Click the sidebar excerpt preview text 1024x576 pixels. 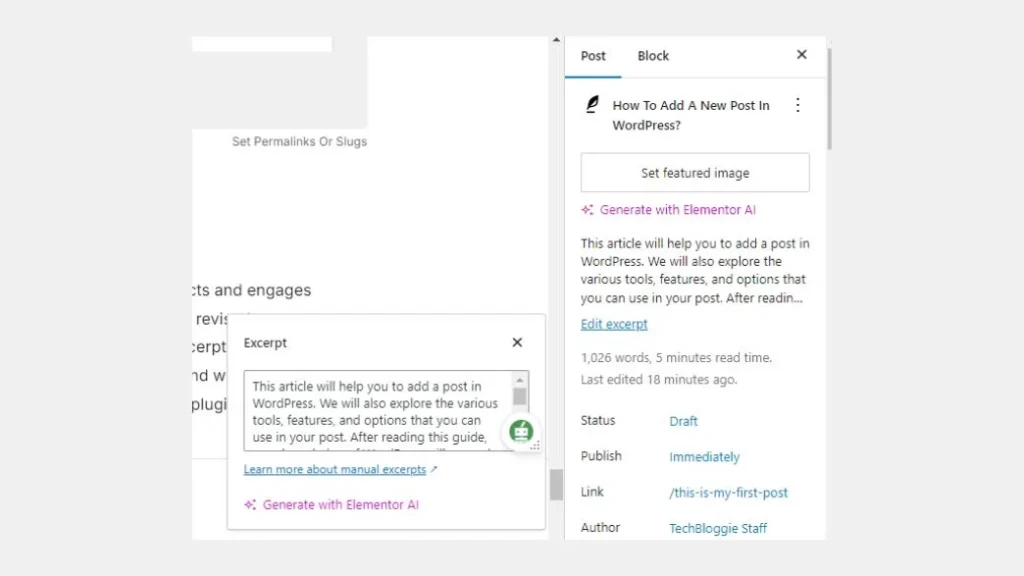click(695, 270)
